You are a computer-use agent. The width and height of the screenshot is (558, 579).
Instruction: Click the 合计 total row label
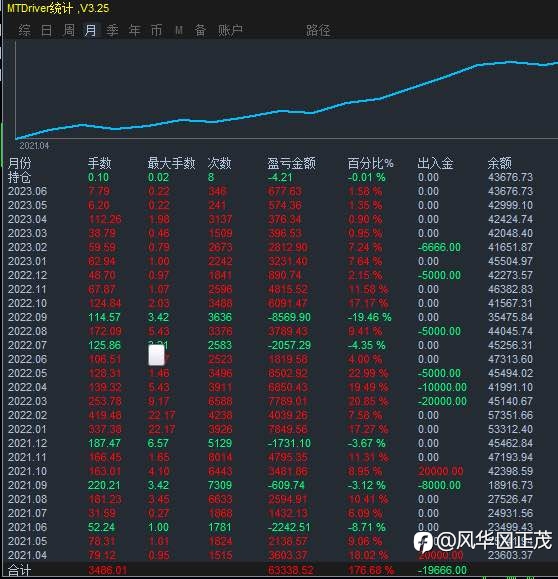[19, 571]
